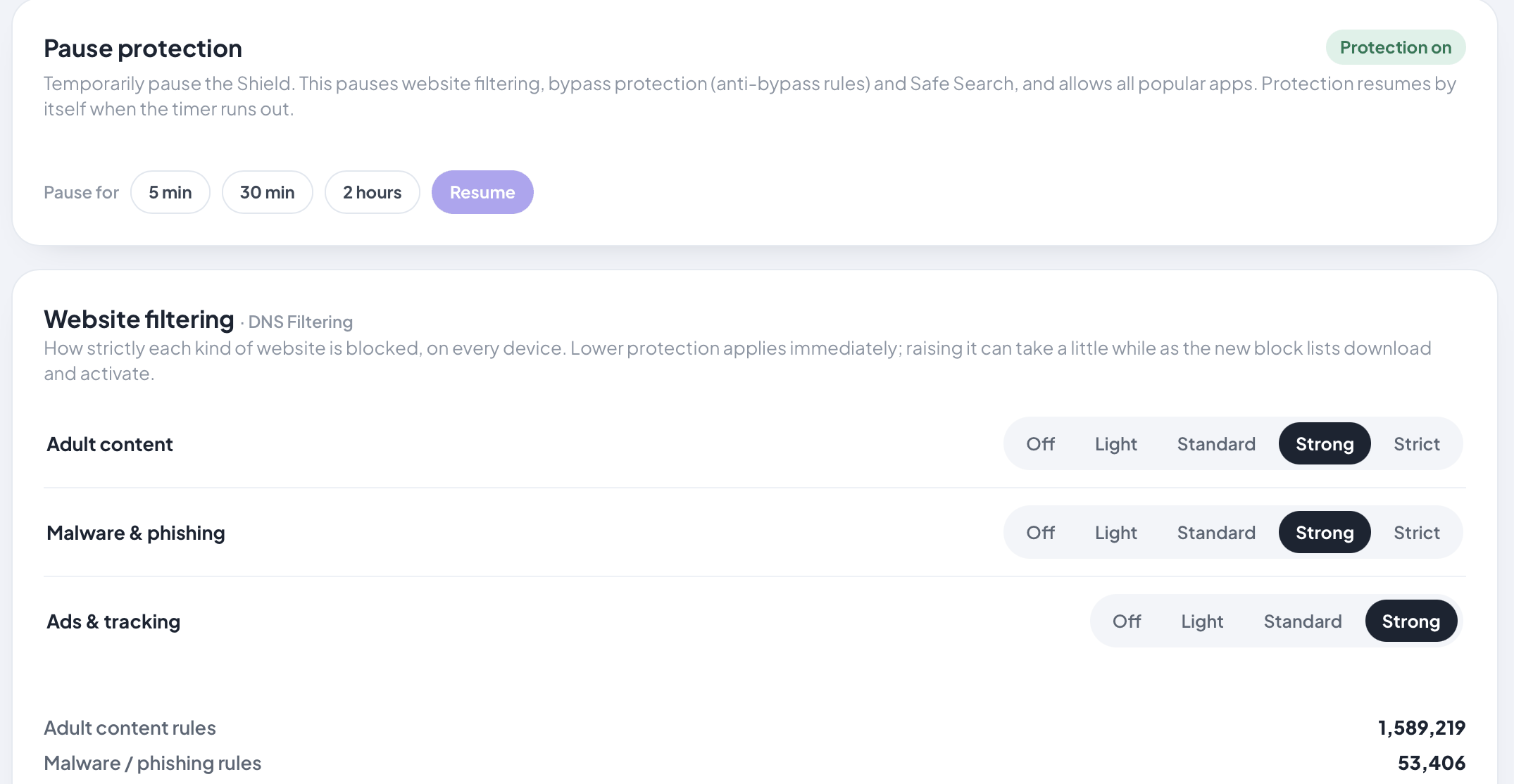The image size is (1514, 784).
Task: Choose Strict for Adult content
Action: [x=1417, y=443]
